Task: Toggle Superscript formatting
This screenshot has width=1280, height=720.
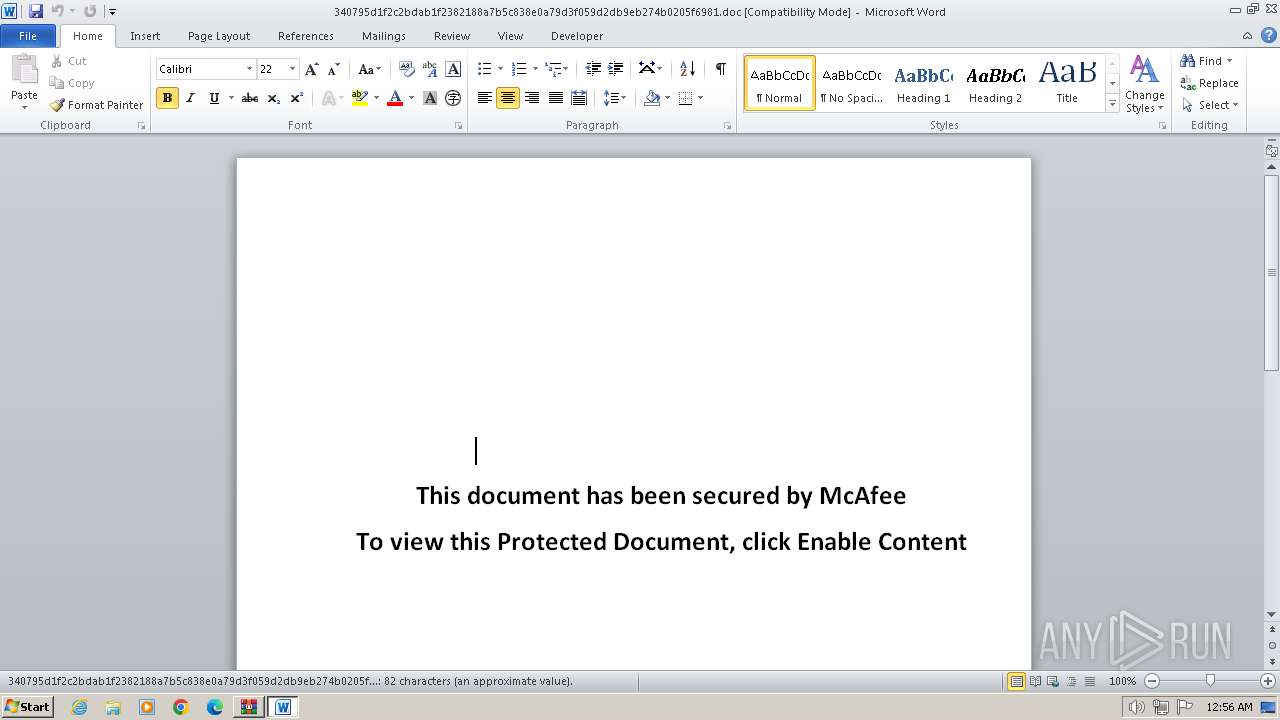Action: click(296, 98)
